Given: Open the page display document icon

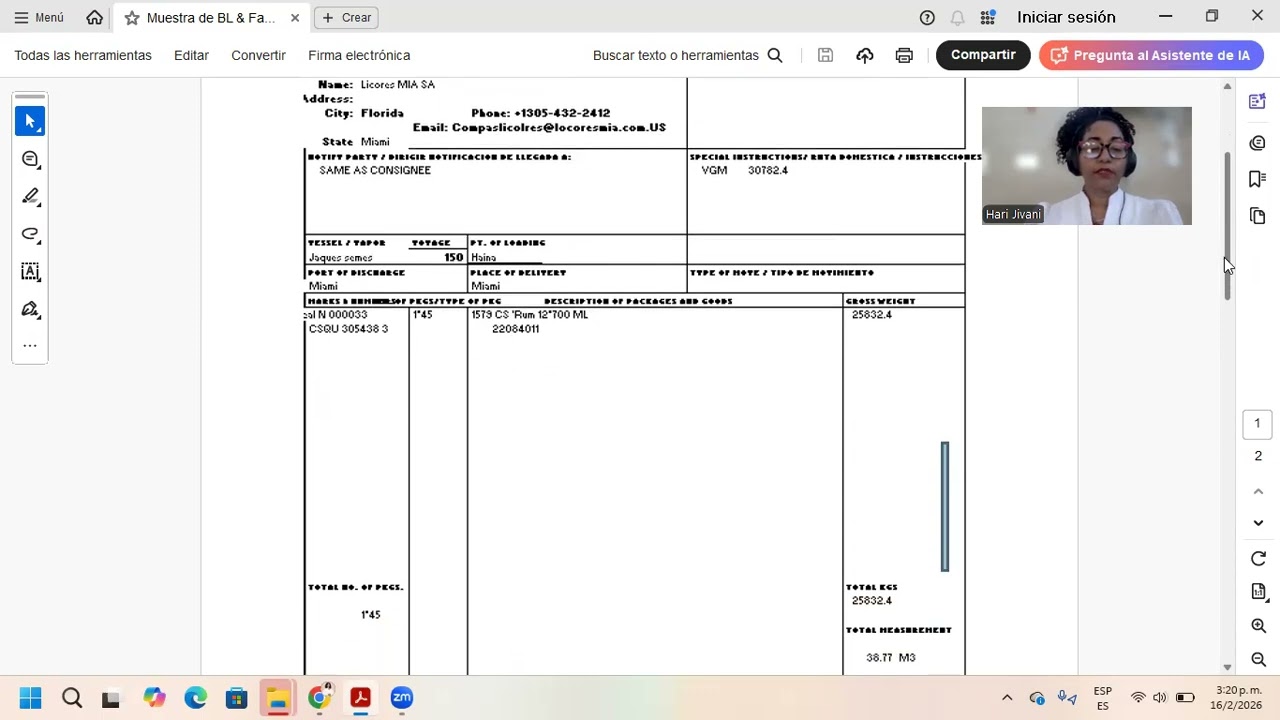Looking at the screenshot, I should (1258, 592).
